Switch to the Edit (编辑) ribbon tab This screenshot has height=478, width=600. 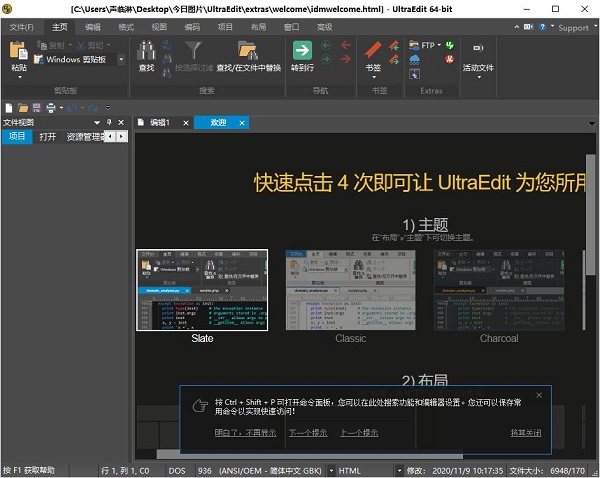click(x=93, y=27)
